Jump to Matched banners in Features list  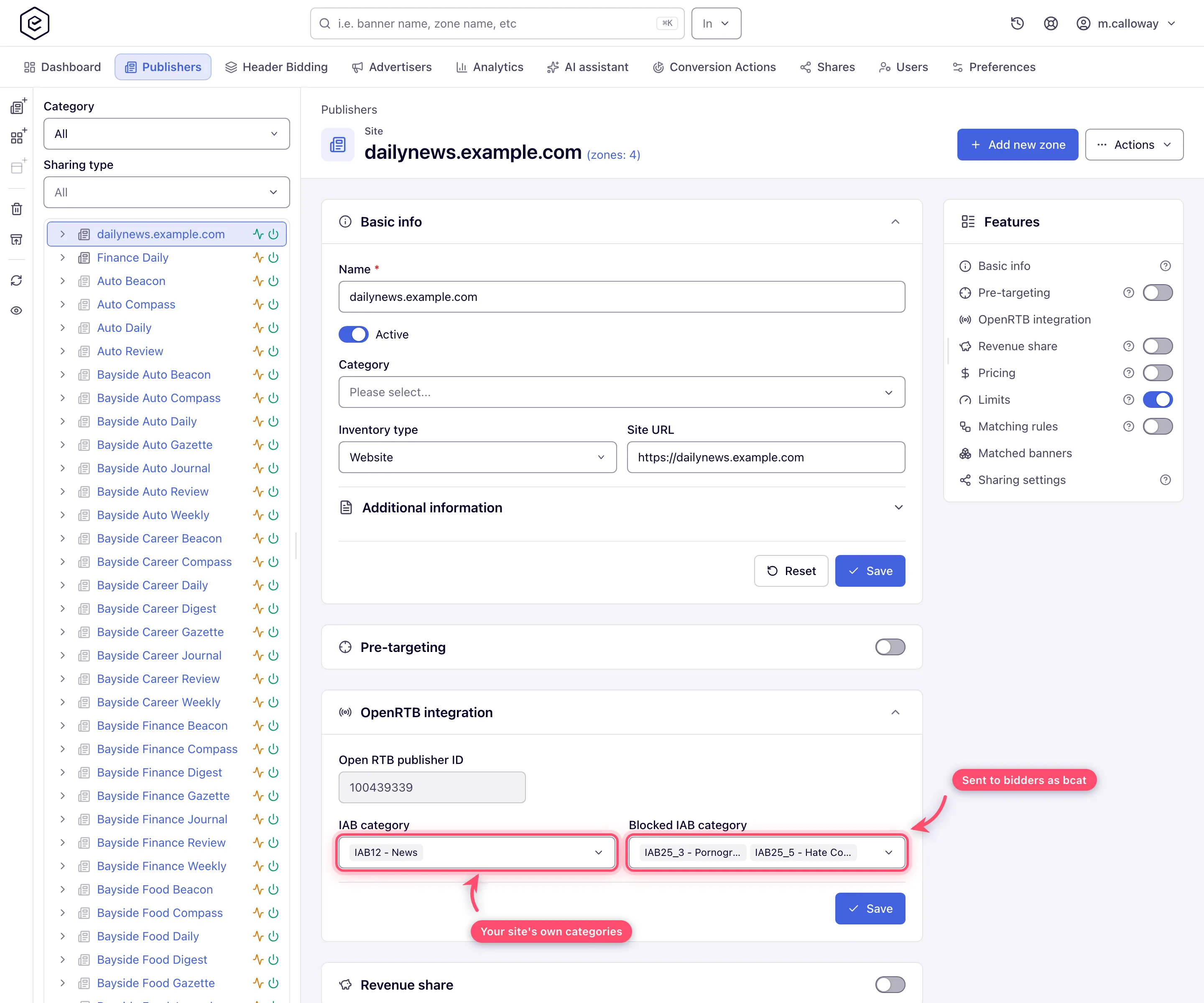1025,453
